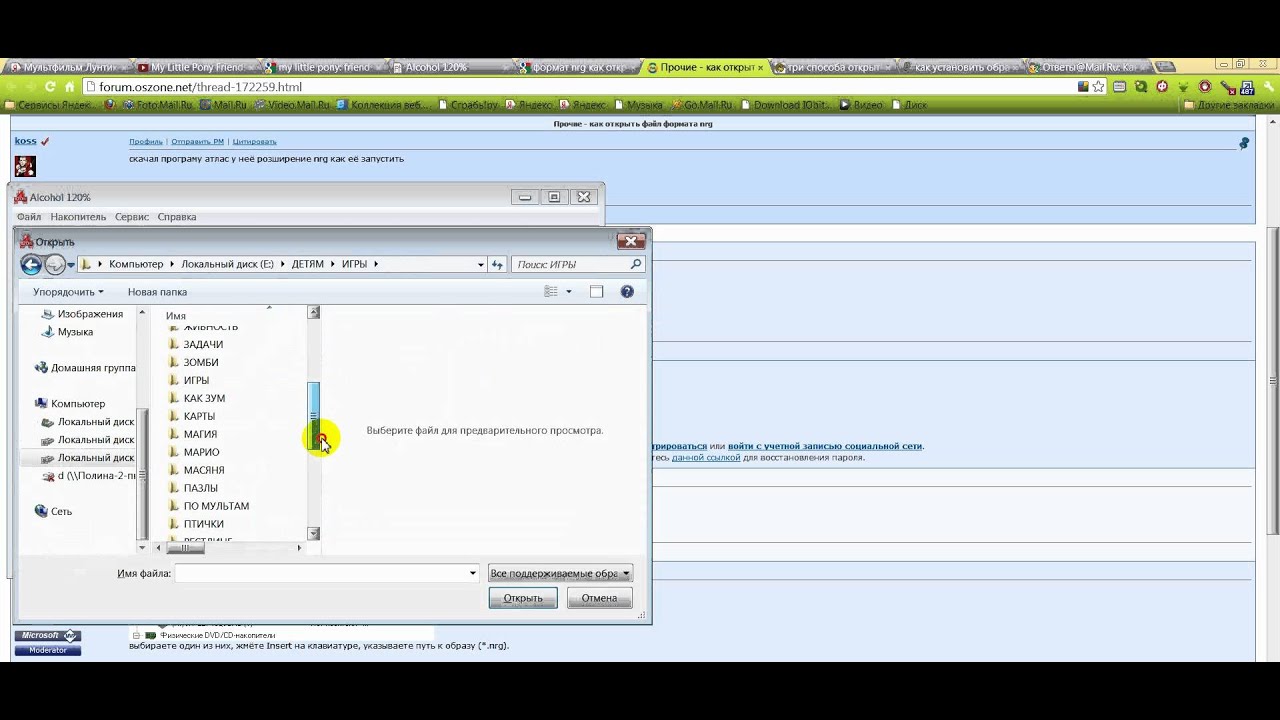The height and width of the screenshot is (720, 1280).
Task: Click file list horizontal scrollbar thumb
Action: [185, 548]
